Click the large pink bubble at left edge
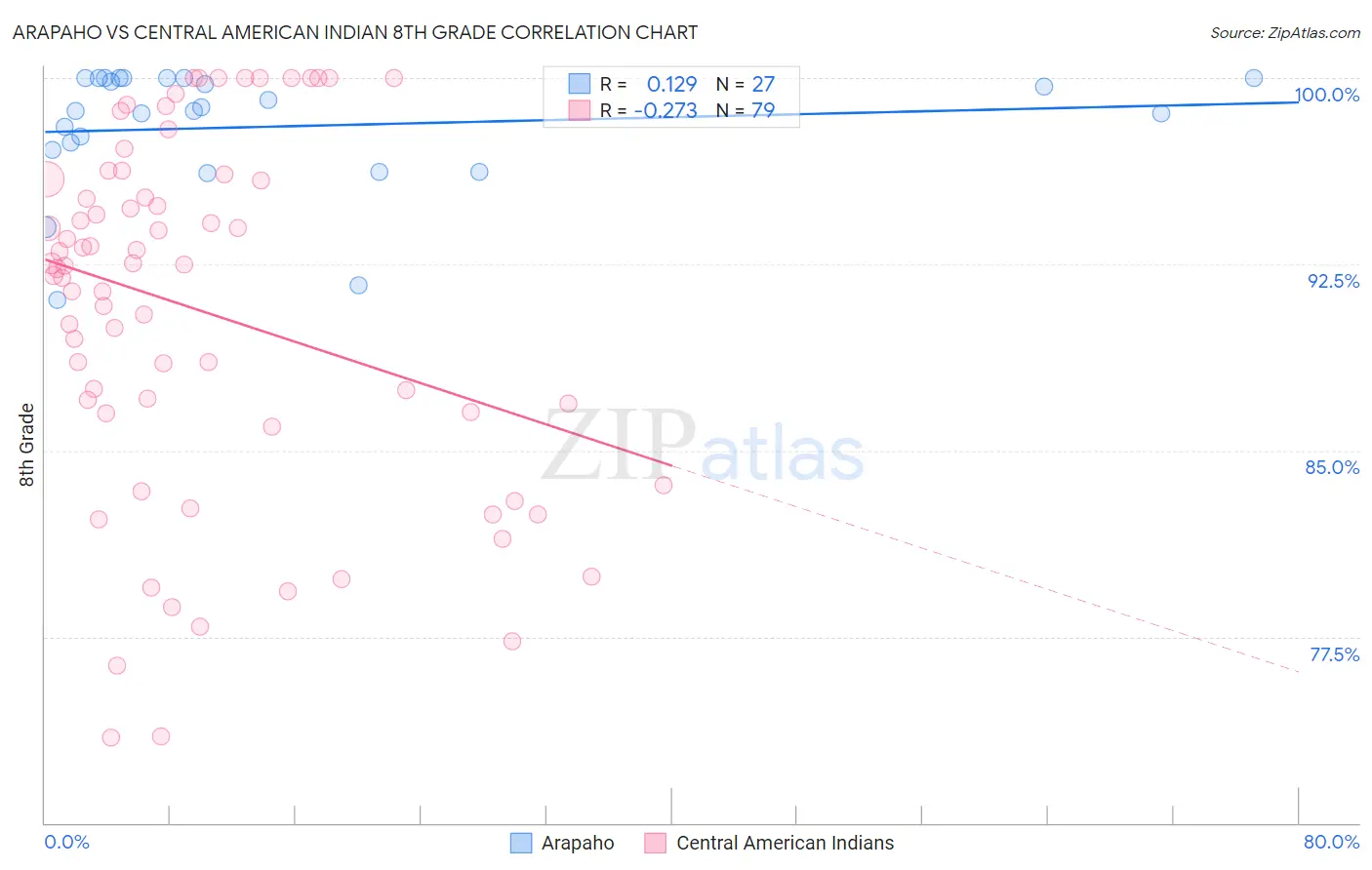 click(45, 179)
